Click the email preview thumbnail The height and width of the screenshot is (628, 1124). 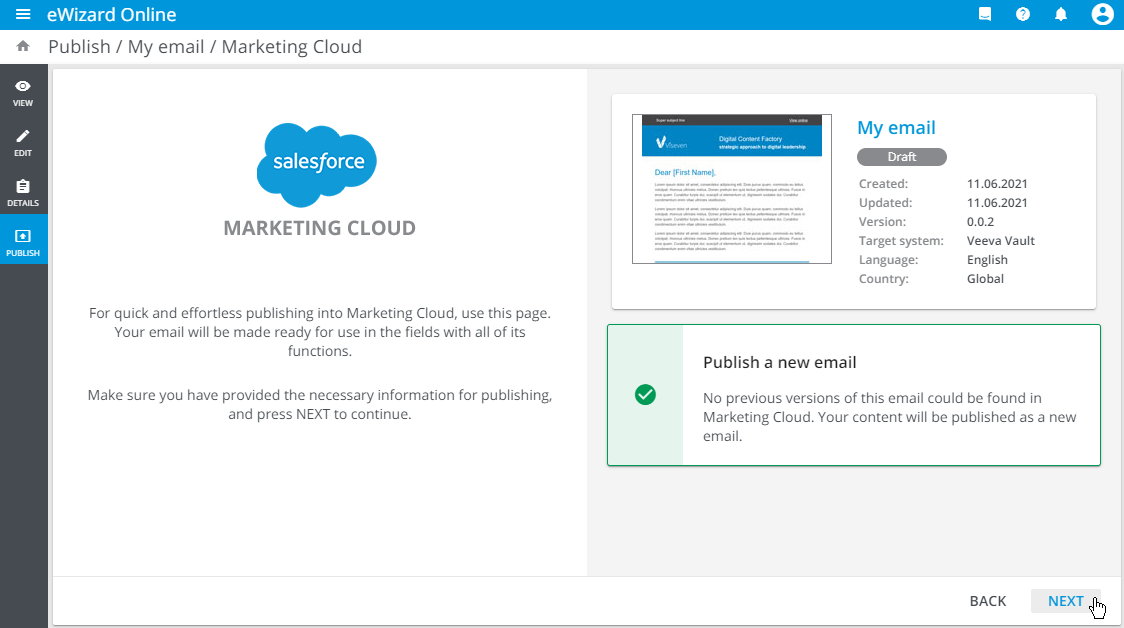pyautogui.click(x=731, y=189)
